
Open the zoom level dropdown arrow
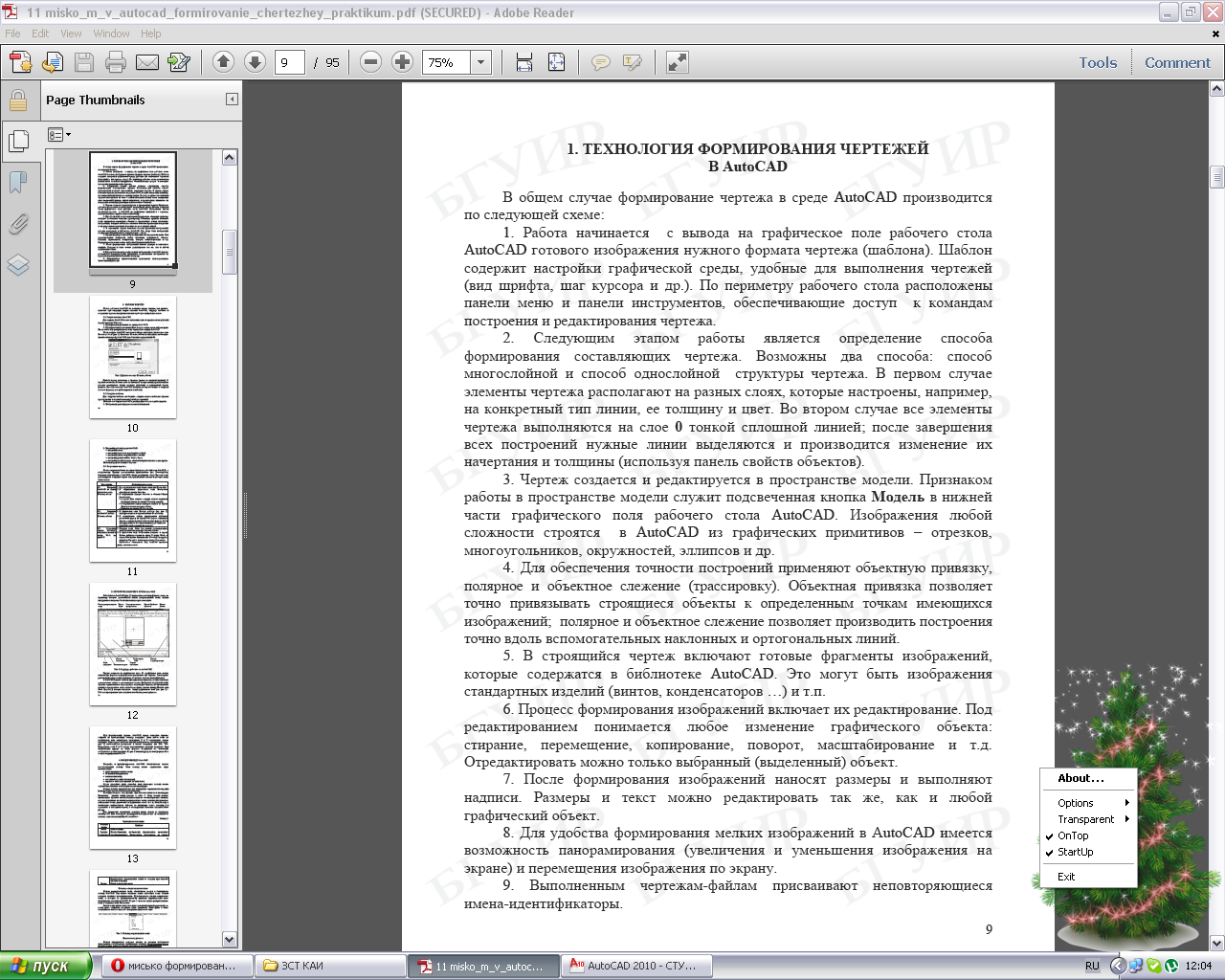pyautogui.click(x=481, y=63)
